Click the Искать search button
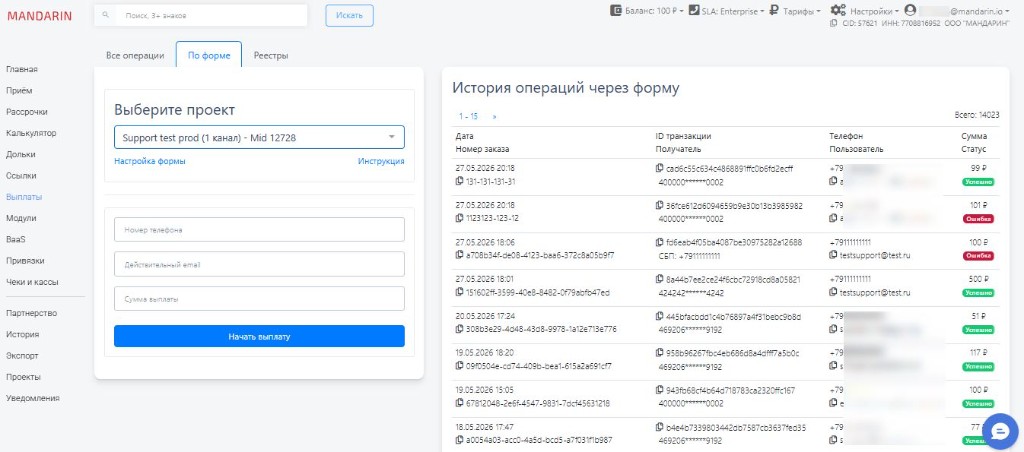1024x452 pixels. (349, 16)
